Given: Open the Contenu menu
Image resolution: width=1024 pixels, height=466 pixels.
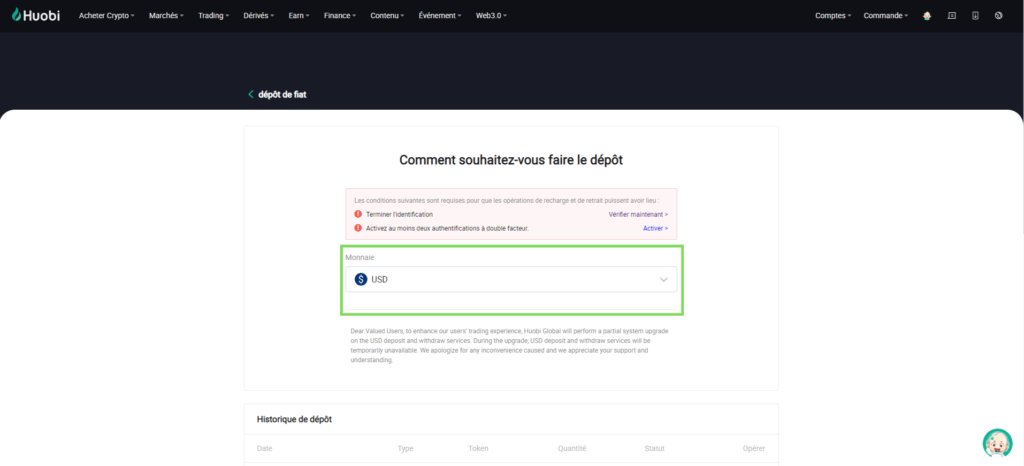Looking at the screenshot, I should coord(387,16).
